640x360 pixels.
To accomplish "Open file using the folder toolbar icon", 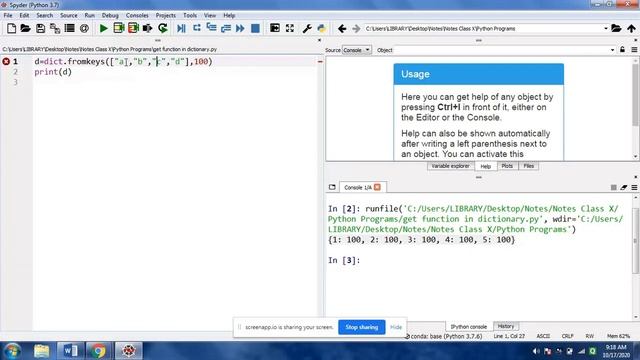I will point(25,28).
